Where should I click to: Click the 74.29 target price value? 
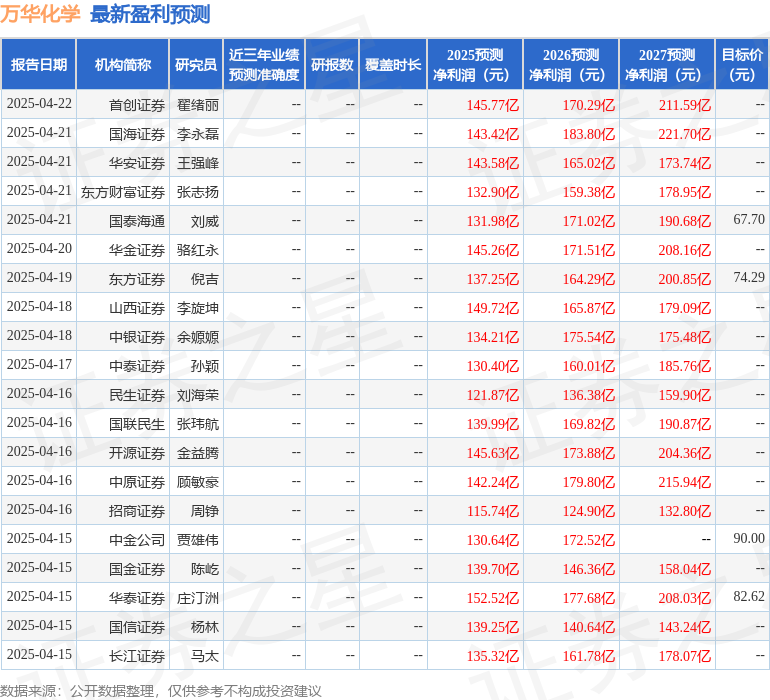pos(748,278)
